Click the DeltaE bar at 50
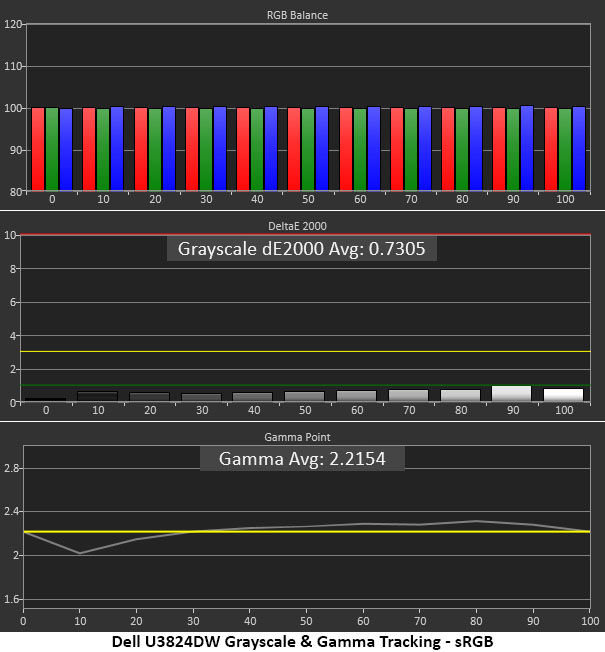The height and width of the screenshot is (652, 605). [304, 396]
